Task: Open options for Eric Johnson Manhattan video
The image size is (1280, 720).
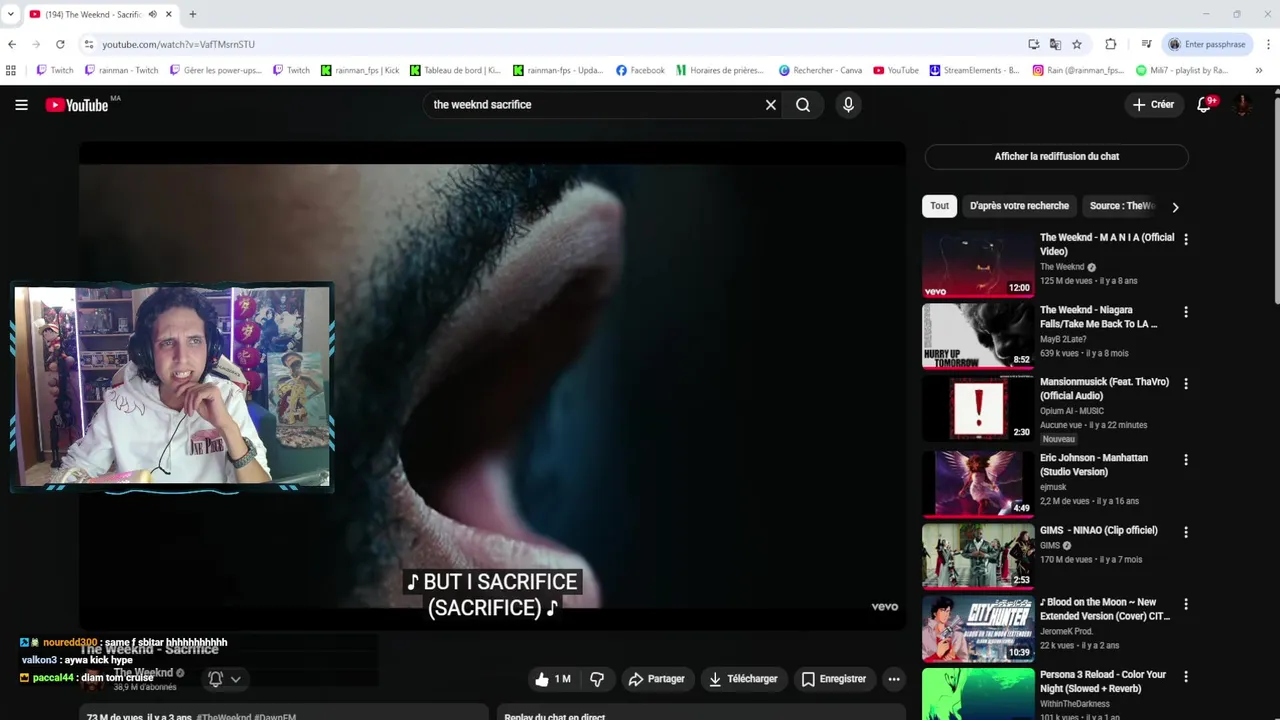Action: (x=1186, y=460)
